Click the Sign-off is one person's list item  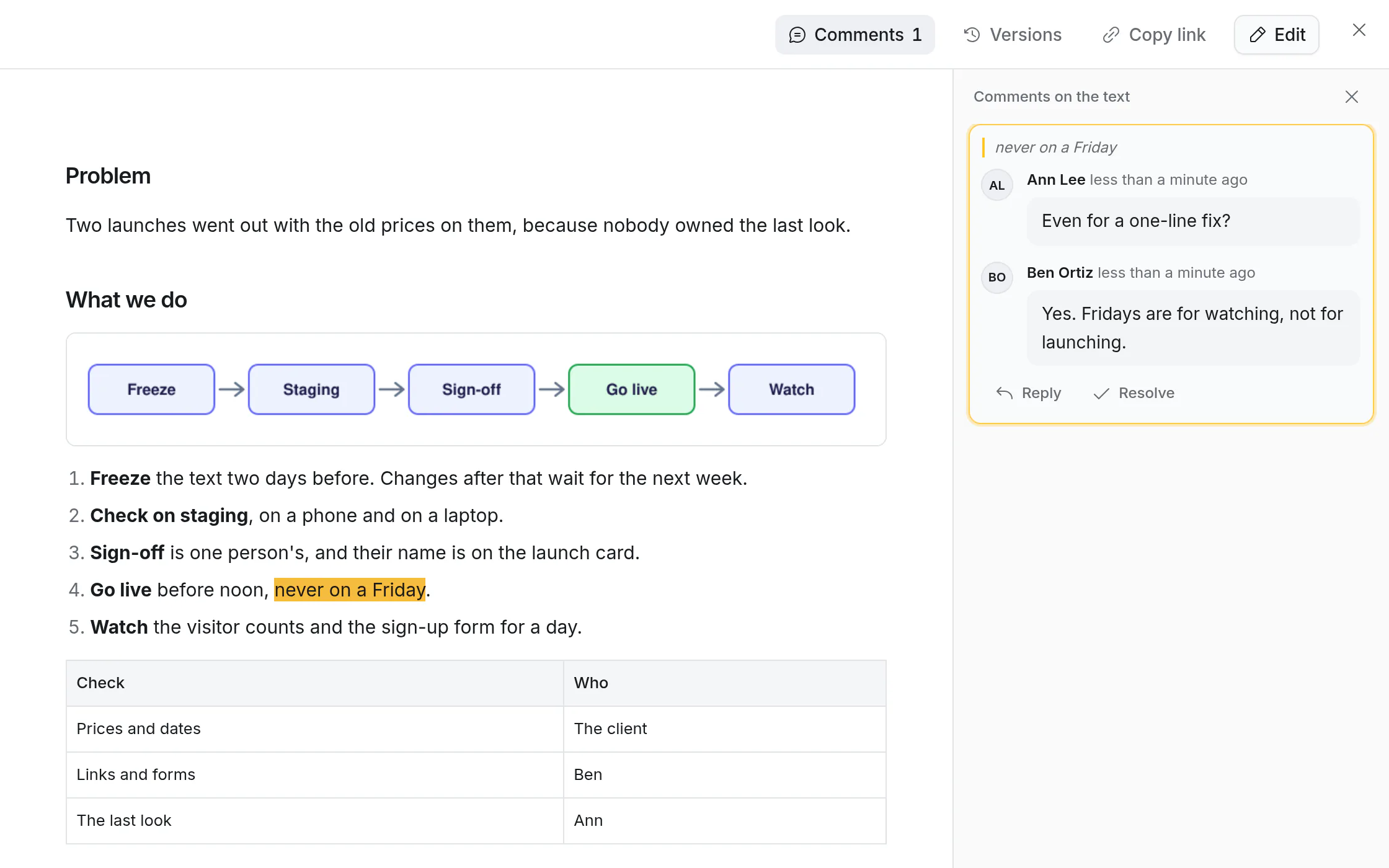[365, 553]
